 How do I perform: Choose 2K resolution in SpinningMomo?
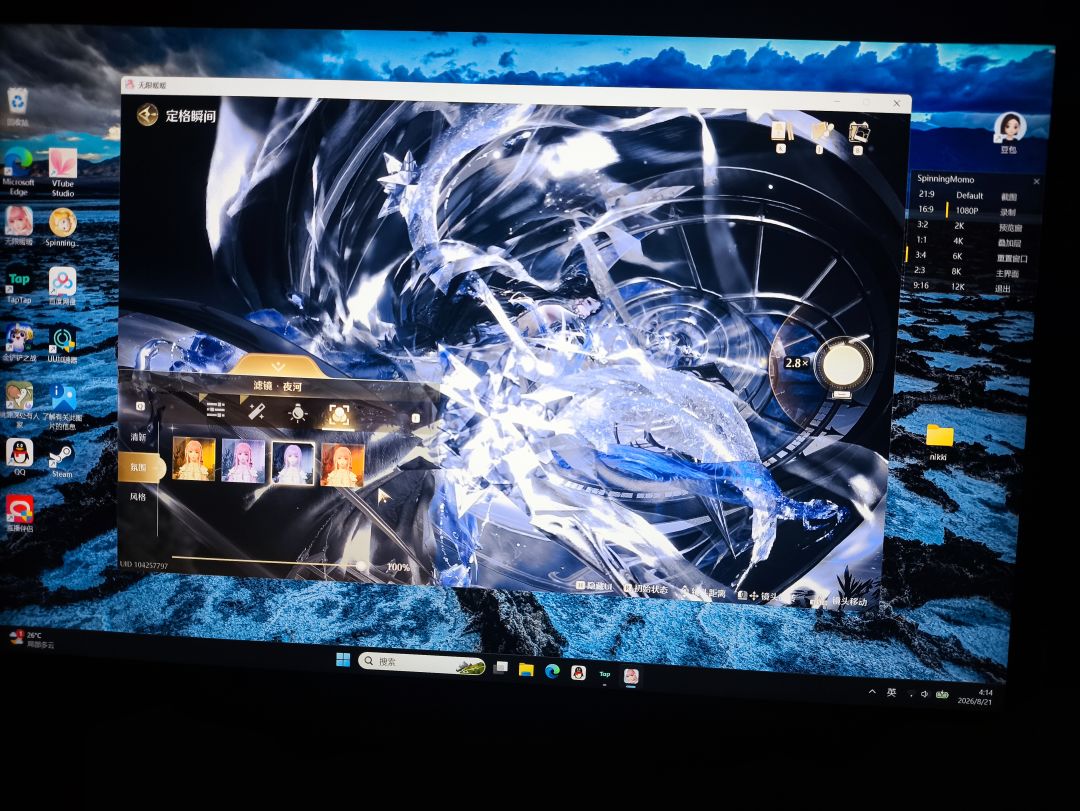(x=959, y=226)
